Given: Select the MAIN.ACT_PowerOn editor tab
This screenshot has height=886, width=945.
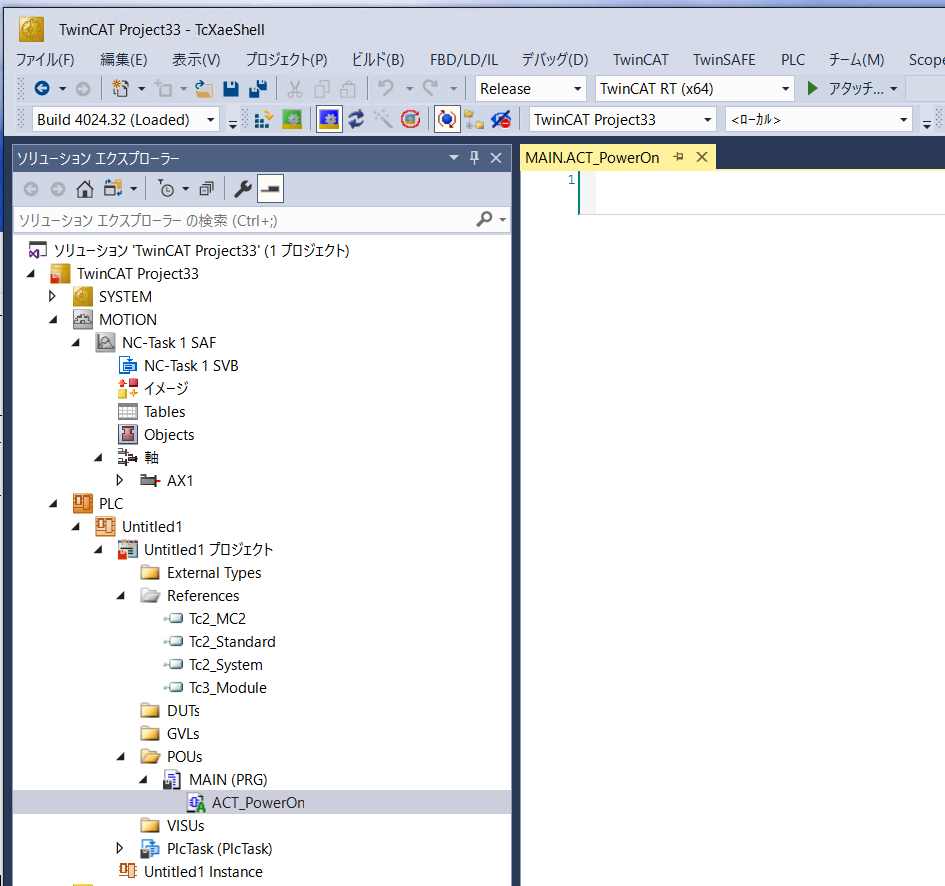Looking at the screenshot, I should [x=592, y=158].
